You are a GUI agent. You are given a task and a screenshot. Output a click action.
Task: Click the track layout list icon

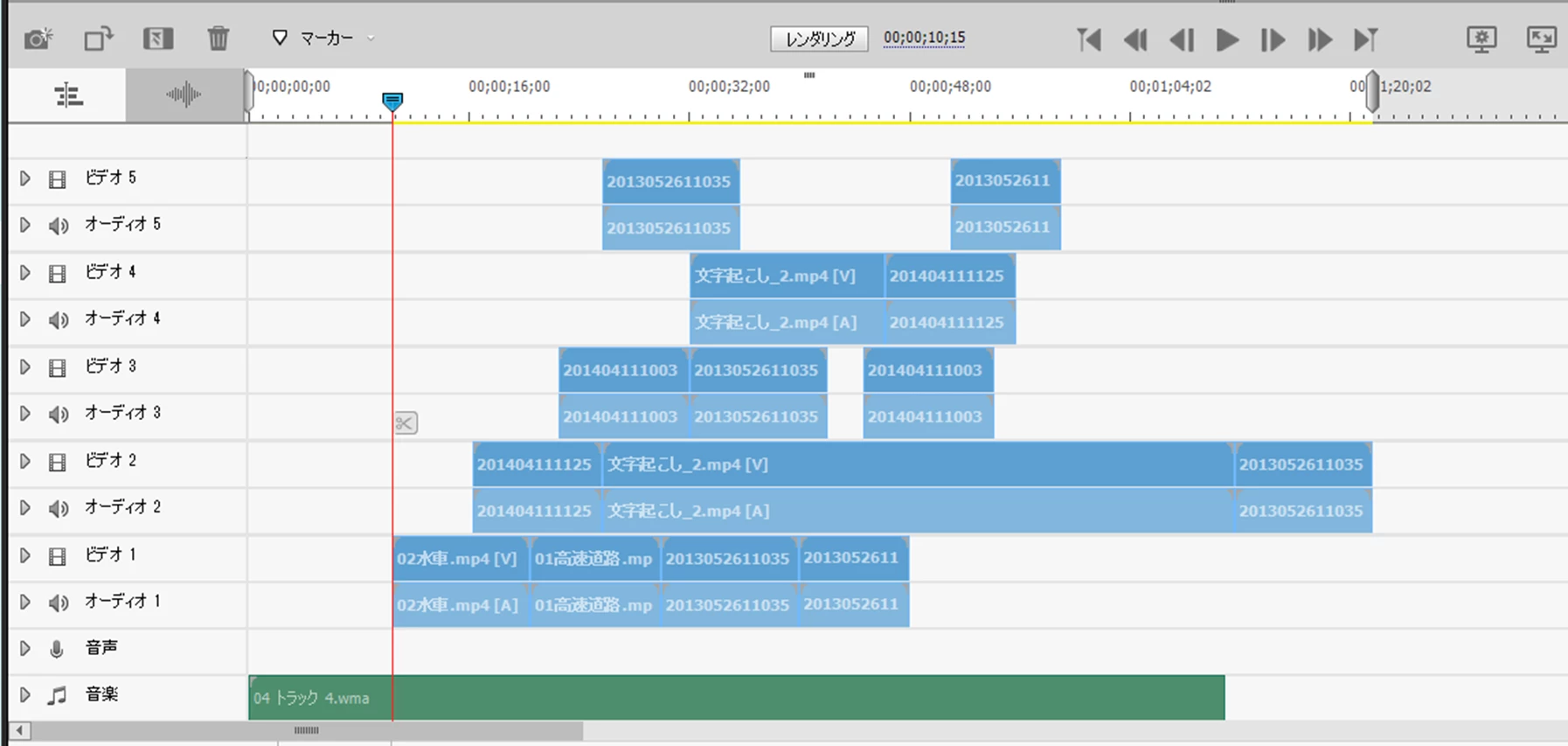[x=68, y=94]
